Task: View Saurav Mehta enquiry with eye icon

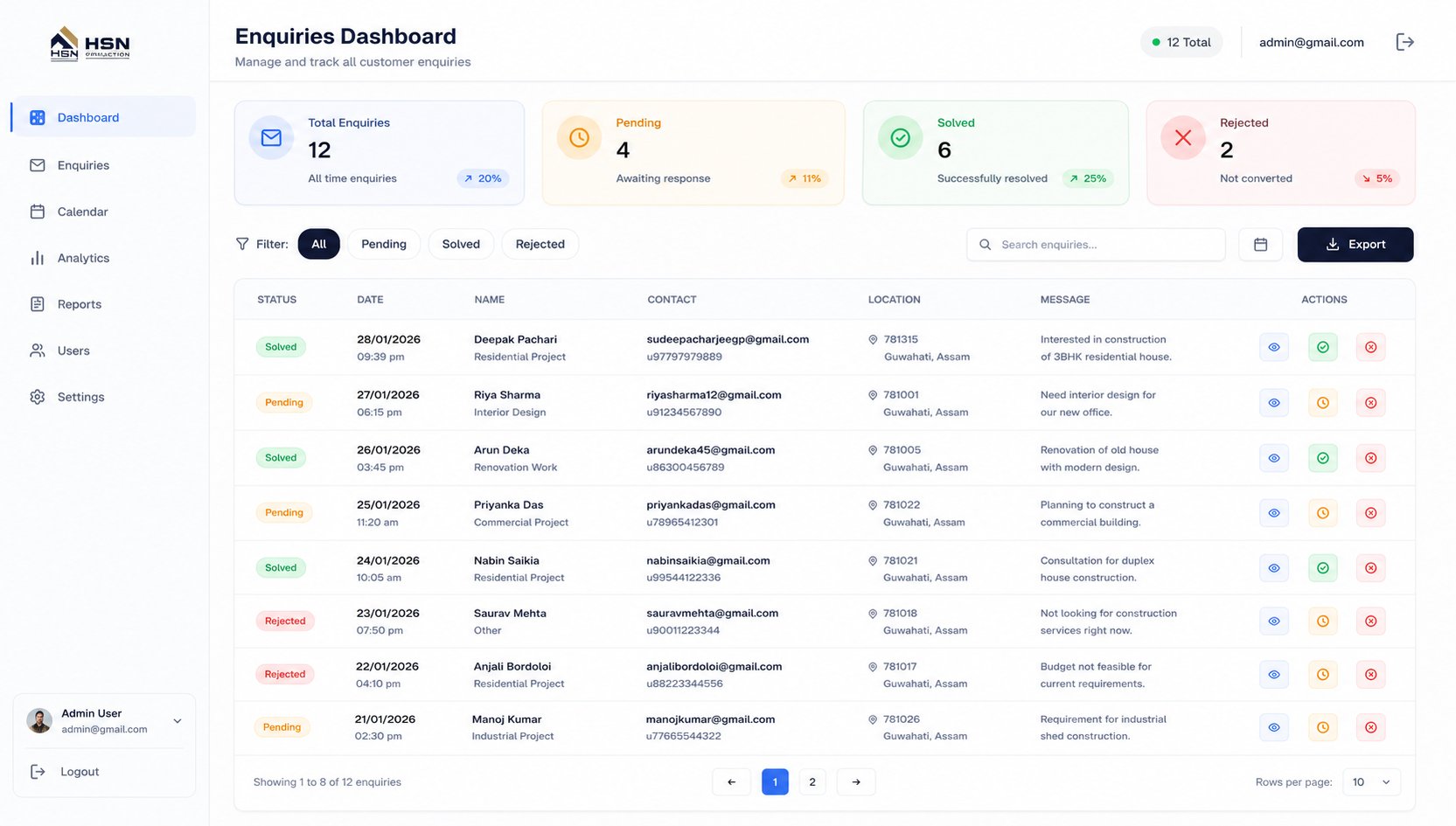Action: pyautogui.click(x=1274, y=621)
